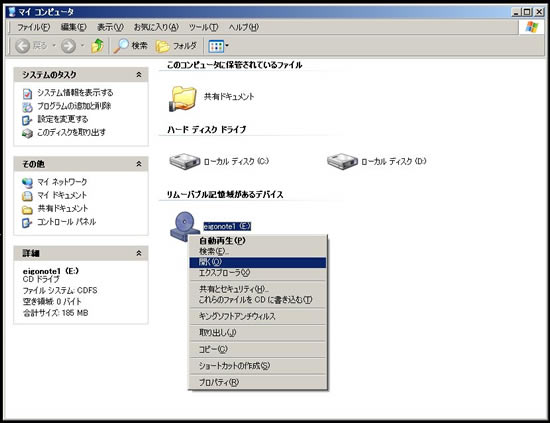The width and height of the screenshot is (550, 423).
Task: Open the 表示(V) menu
Action: [110, 27]
